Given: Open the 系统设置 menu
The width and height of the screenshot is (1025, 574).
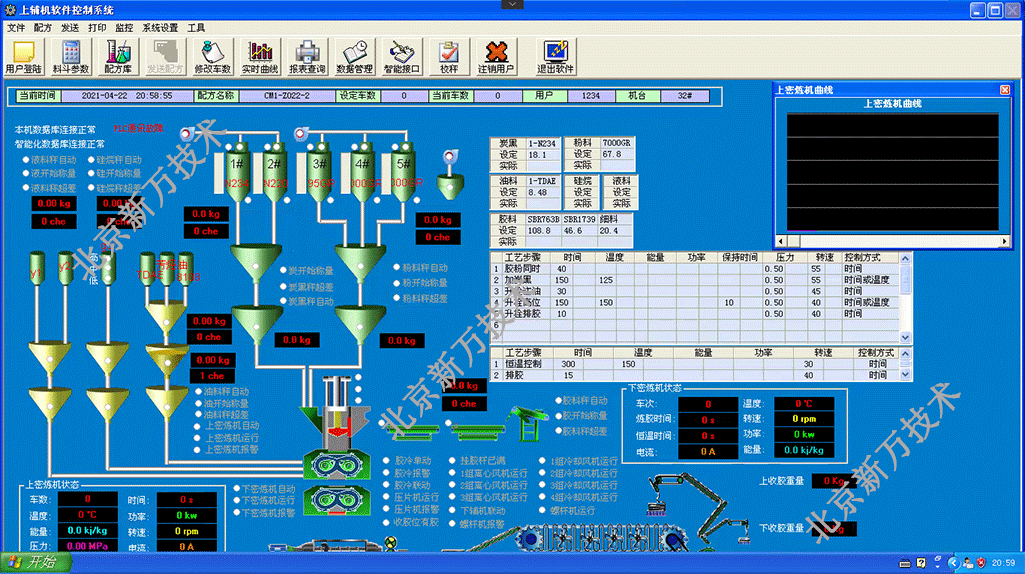Looking at the screenshot, I should coord(160,28).
